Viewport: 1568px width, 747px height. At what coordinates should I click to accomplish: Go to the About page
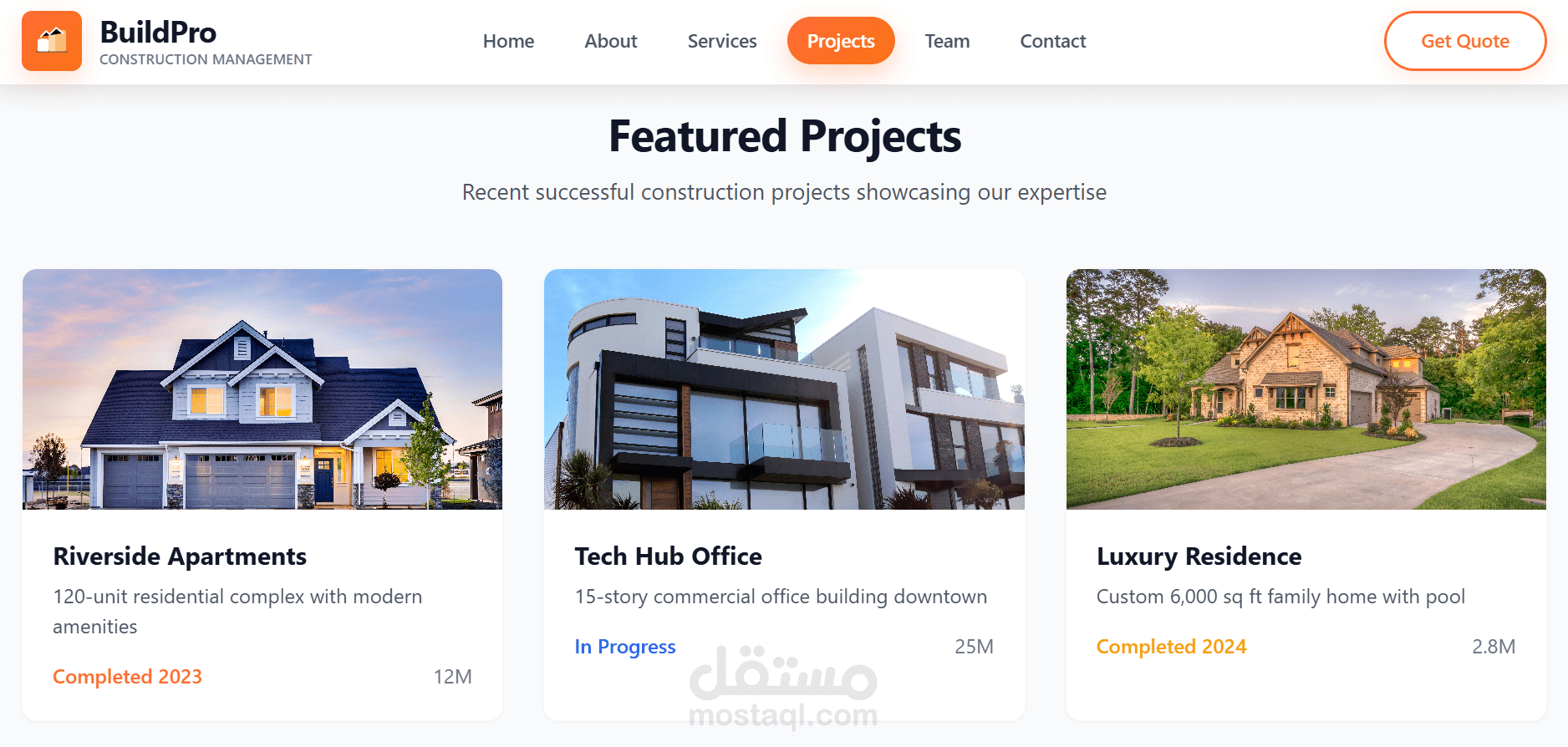click(x=611, y=41)
